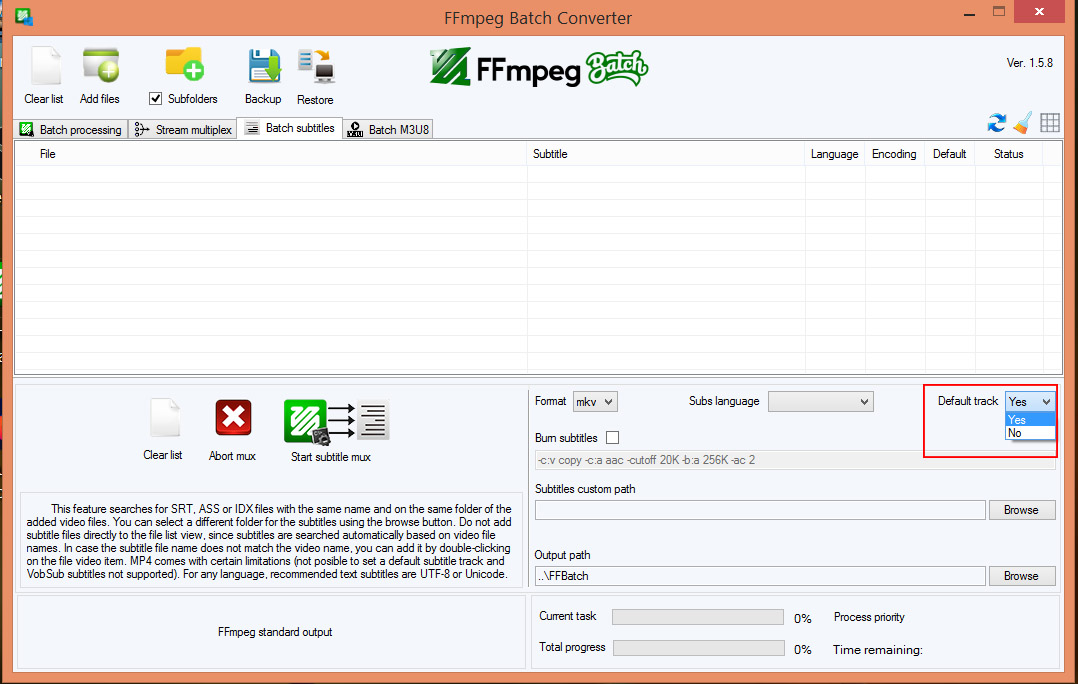This screenshot has width=1078, height=684.
Task: Click the Current task progress bar
Action: (x=697, y=617)
